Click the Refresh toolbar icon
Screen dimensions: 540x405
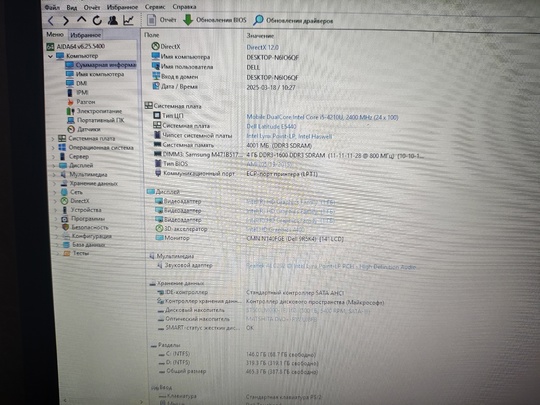coord(97,21)
